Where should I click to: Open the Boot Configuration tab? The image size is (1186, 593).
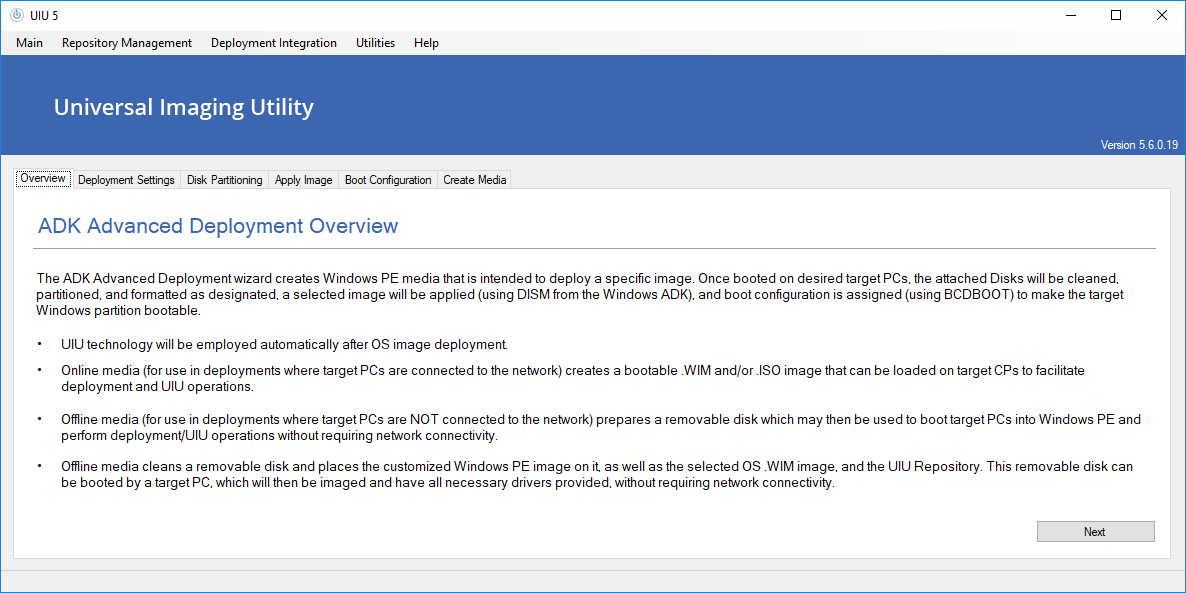coord(388,180)
